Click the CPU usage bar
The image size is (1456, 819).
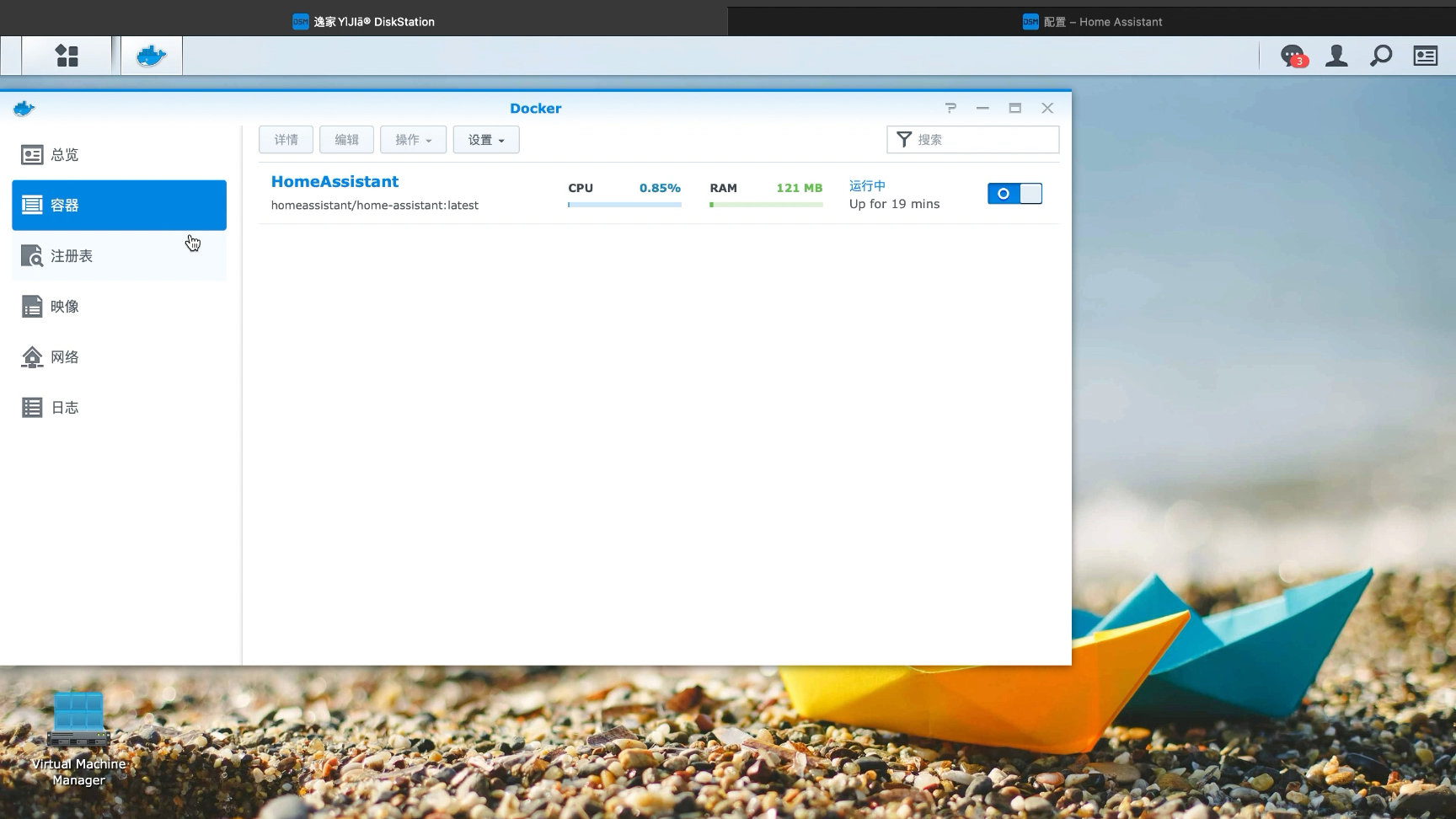click(624, 205)
